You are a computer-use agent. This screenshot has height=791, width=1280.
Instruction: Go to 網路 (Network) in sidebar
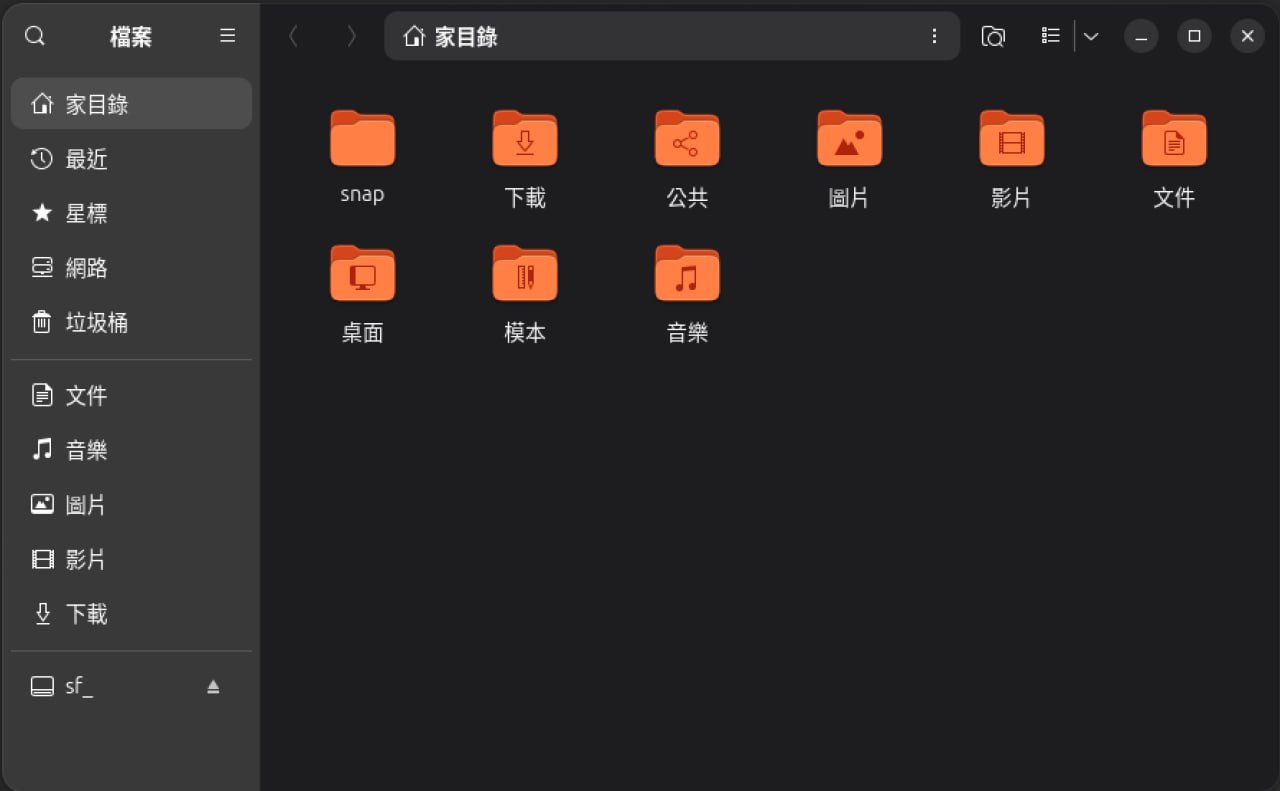86,268
